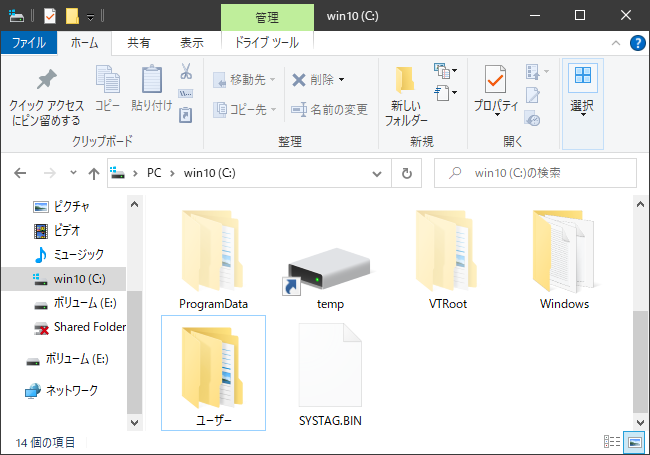Click Rename (名前の変更) in ribbon

coord(329,109)
